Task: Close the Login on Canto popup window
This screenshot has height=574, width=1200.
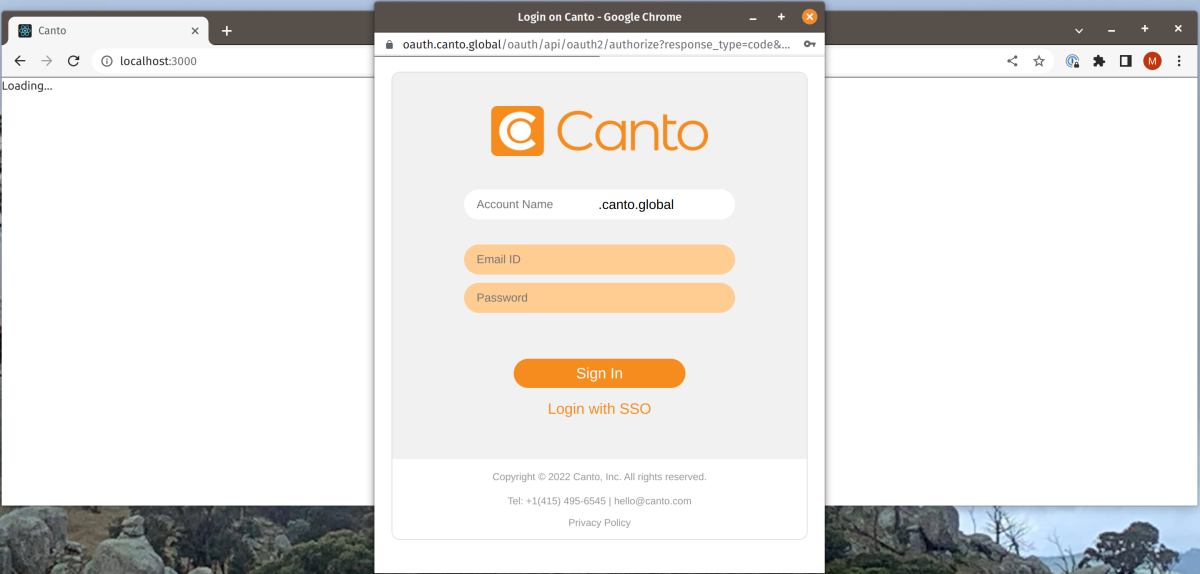Action: pyautogui.click(x=810, y=17)
